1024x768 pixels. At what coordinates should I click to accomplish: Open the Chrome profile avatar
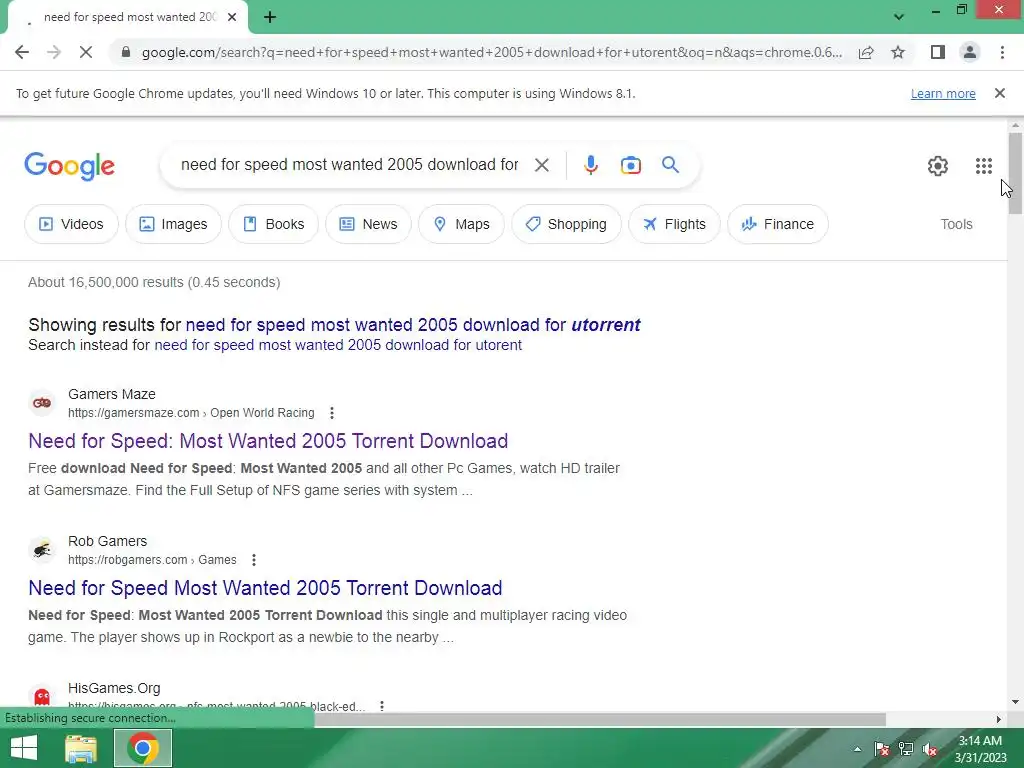tap(970, 52)
